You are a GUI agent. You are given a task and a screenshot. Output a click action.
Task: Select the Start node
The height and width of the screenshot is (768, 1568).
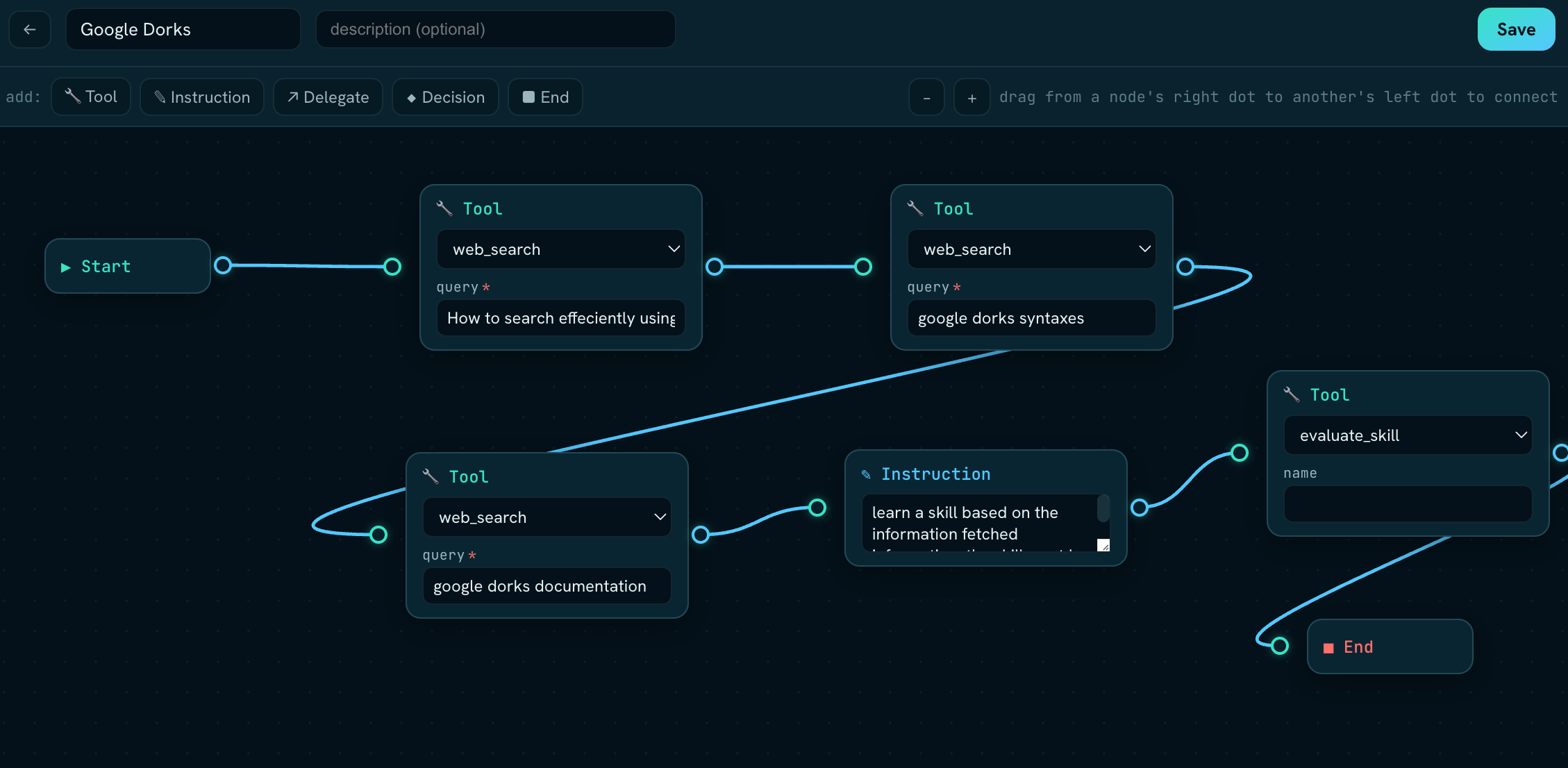[128, 266]
